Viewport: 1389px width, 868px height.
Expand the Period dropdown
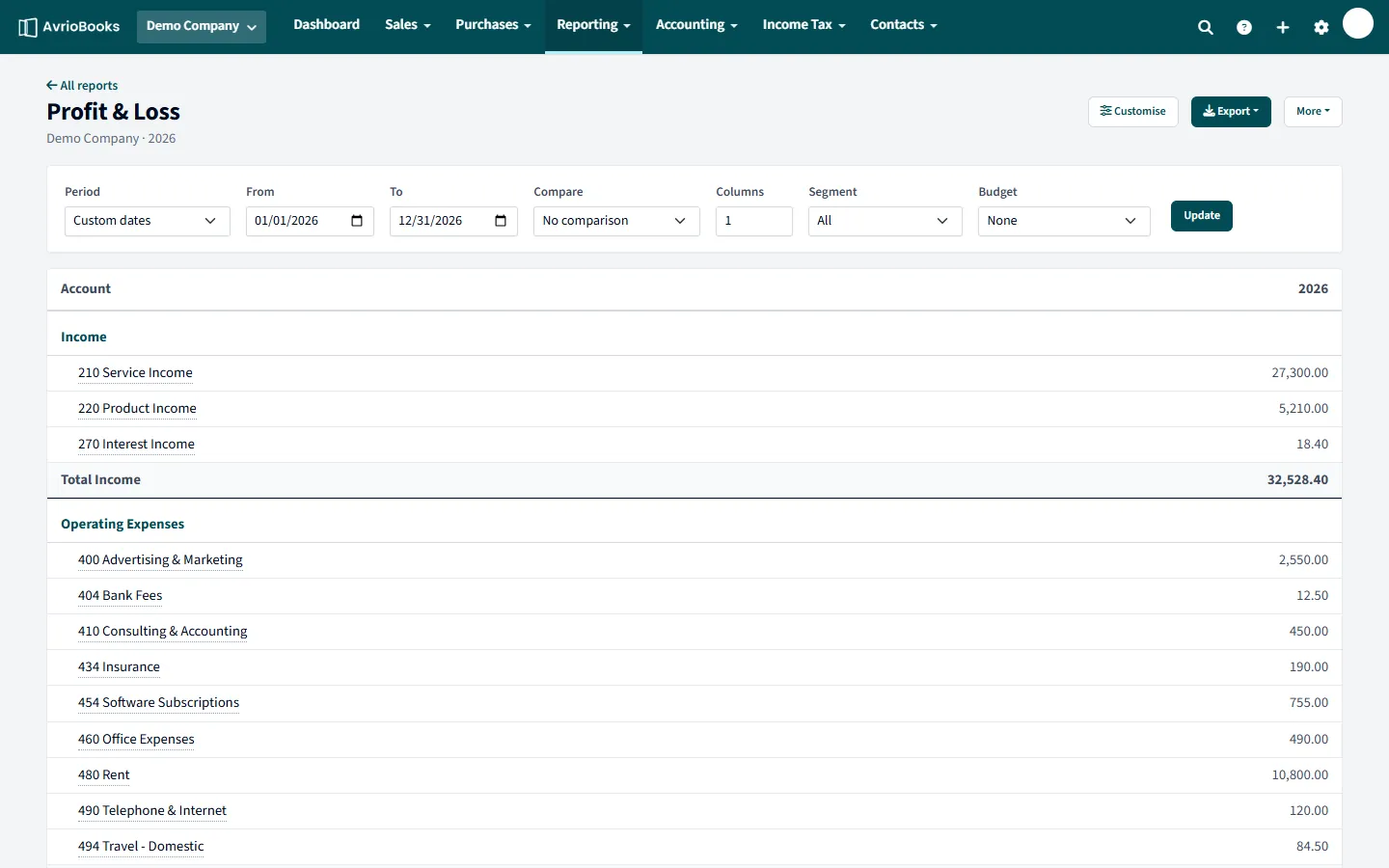[x=148, y=221]
